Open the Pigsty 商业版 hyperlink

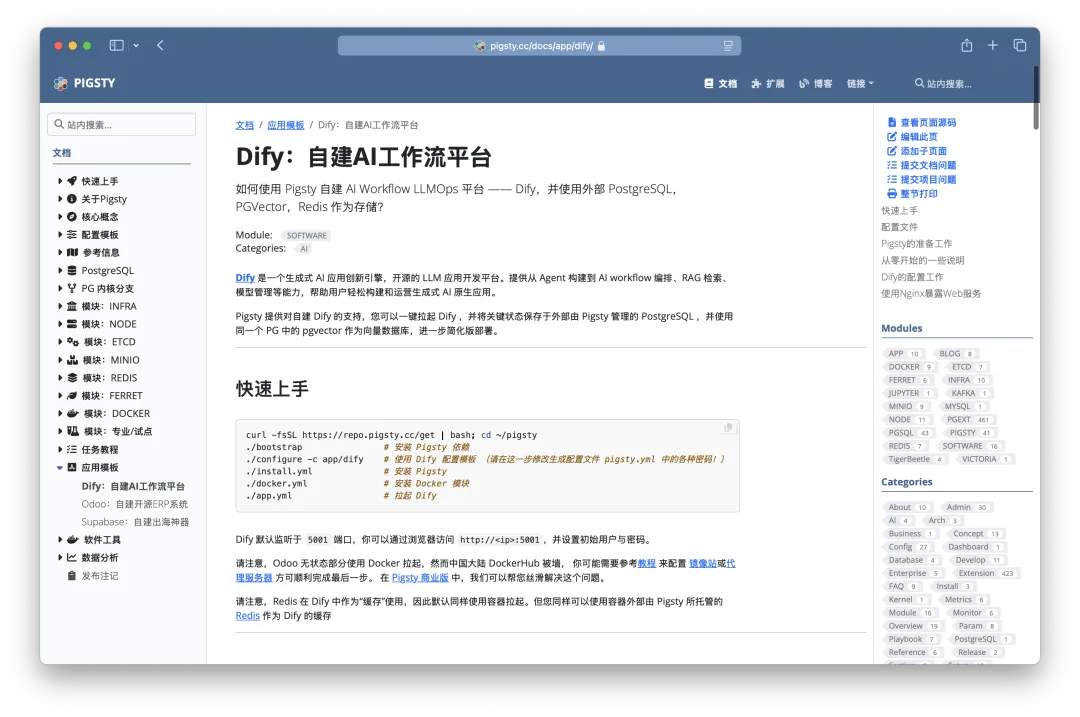pyautogui.click(x=420, y=578)
